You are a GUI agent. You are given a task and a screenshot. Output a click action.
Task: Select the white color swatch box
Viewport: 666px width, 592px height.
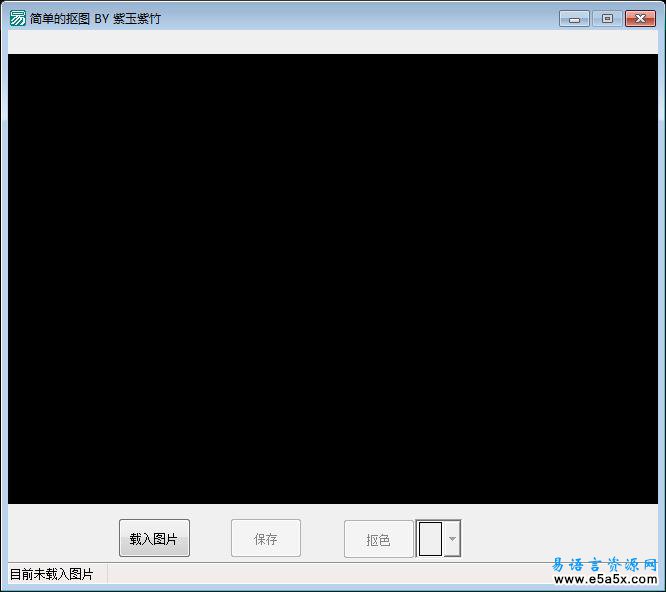(x=430, y=538)
